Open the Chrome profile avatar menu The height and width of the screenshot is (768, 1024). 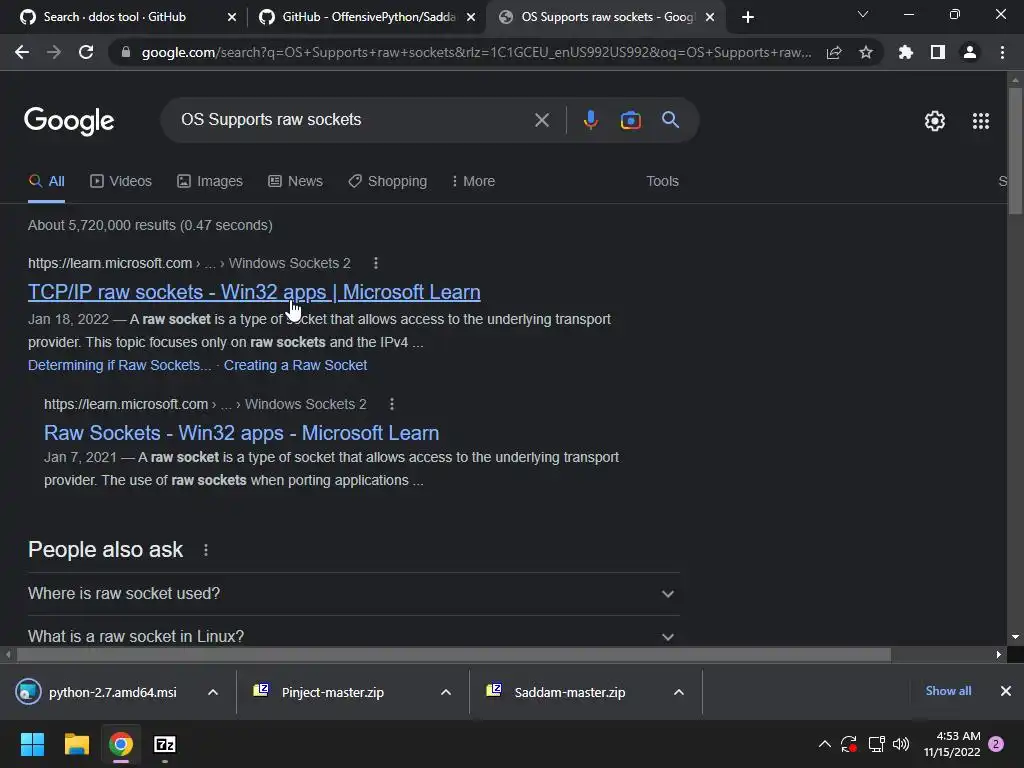pyautogui.click(x=970, y=52)
